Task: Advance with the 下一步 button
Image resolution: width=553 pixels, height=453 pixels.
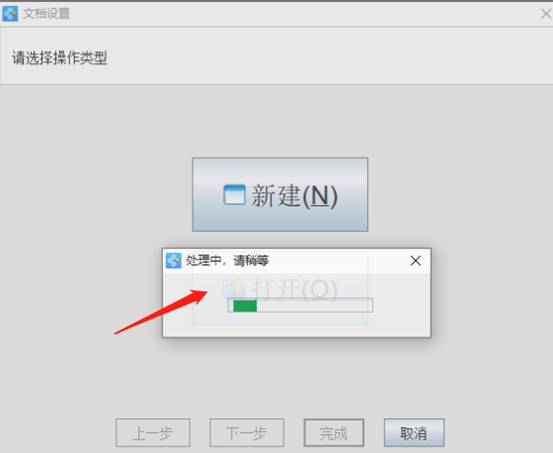Action: pos(247,433)
